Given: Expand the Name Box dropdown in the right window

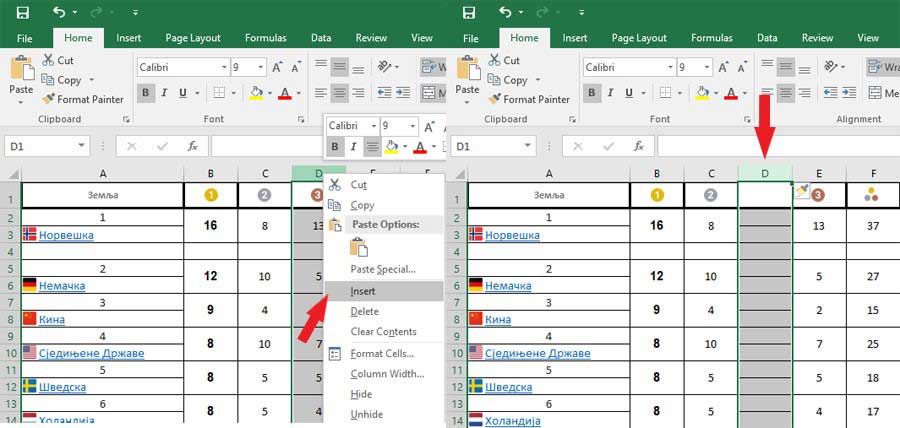Looking at the screenshot, I should [527, 146].
